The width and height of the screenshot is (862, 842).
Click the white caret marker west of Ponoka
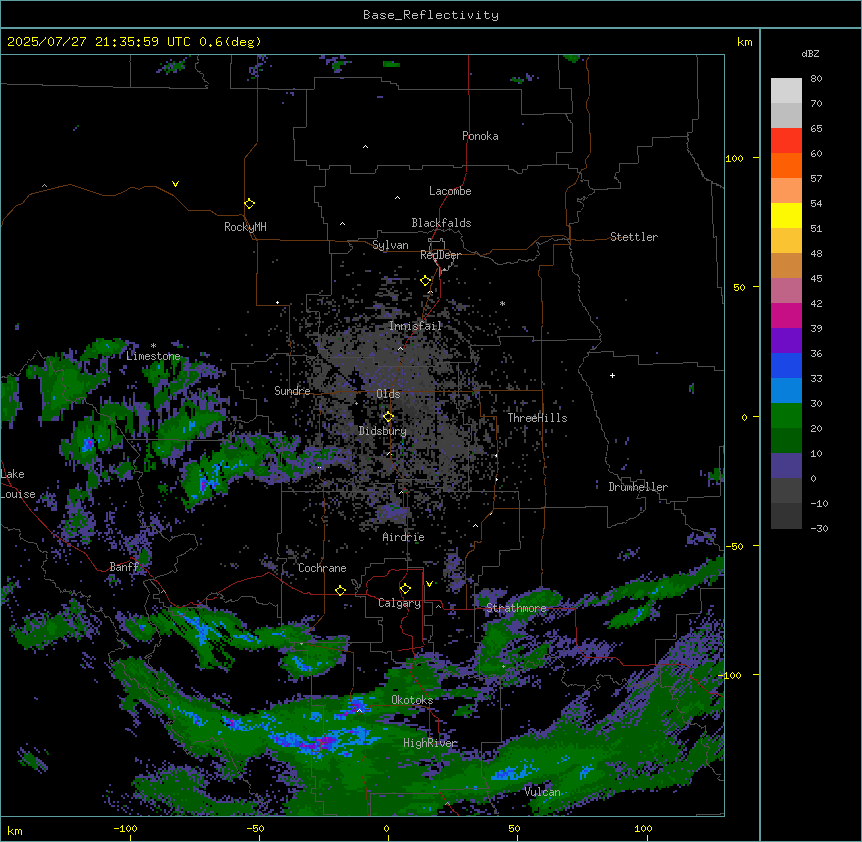[365, 147]
